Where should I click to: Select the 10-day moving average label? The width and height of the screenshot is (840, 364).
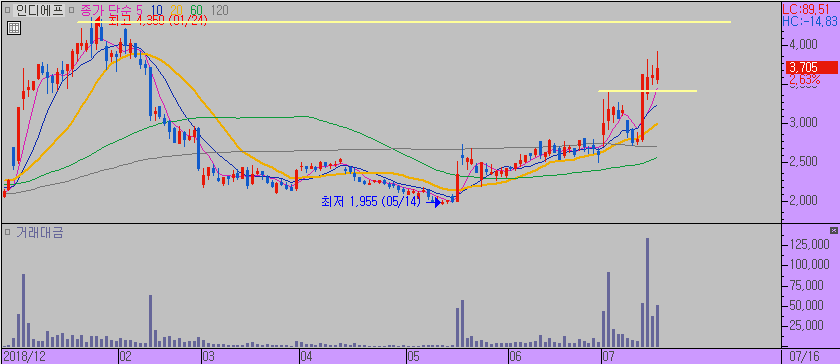point(158,10)
